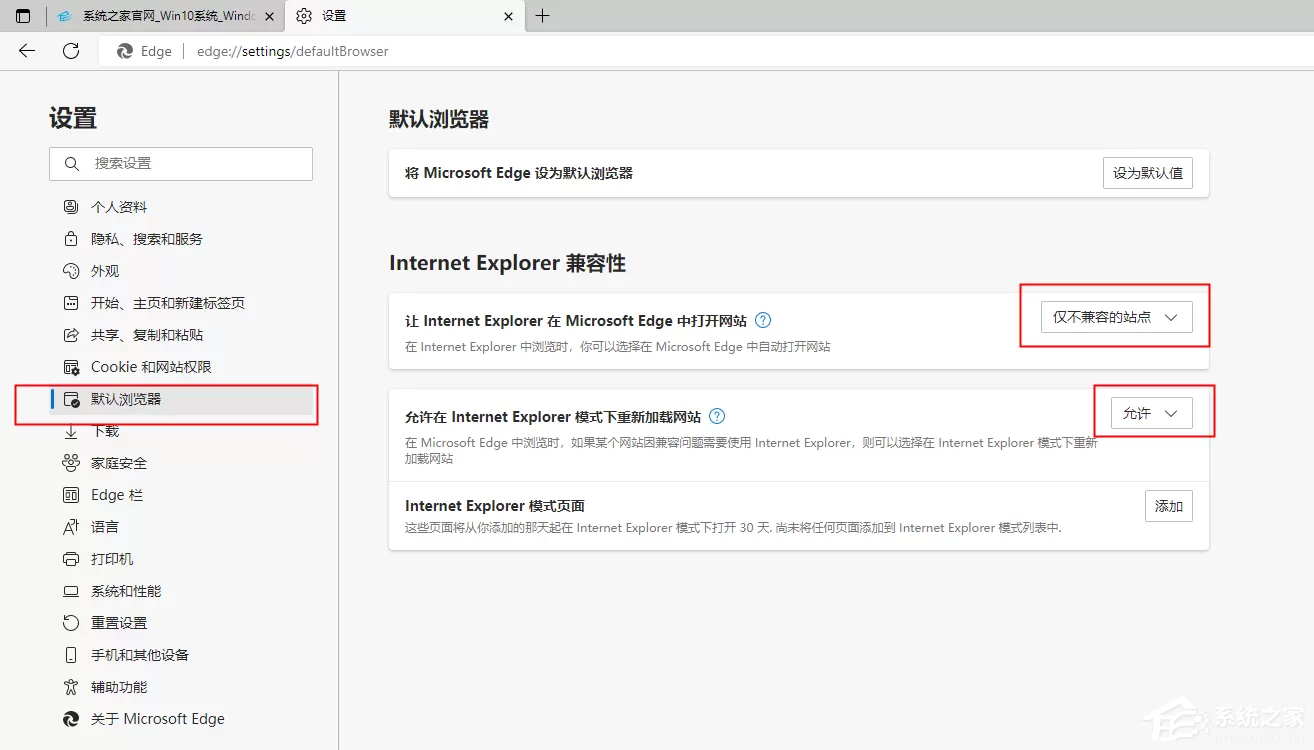This screenshot has width=1314, height=750.
Task: Open a new tab with the plus button
Action: pos(542,16)
